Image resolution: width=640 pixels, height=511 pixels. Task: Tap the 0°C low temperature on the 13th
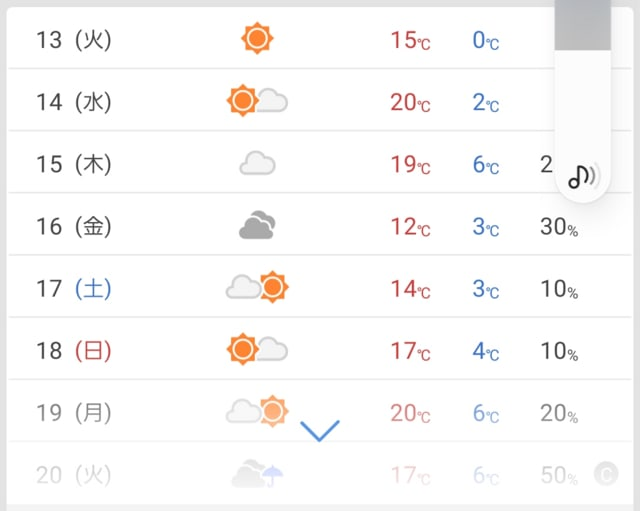(x=486, y=40)
